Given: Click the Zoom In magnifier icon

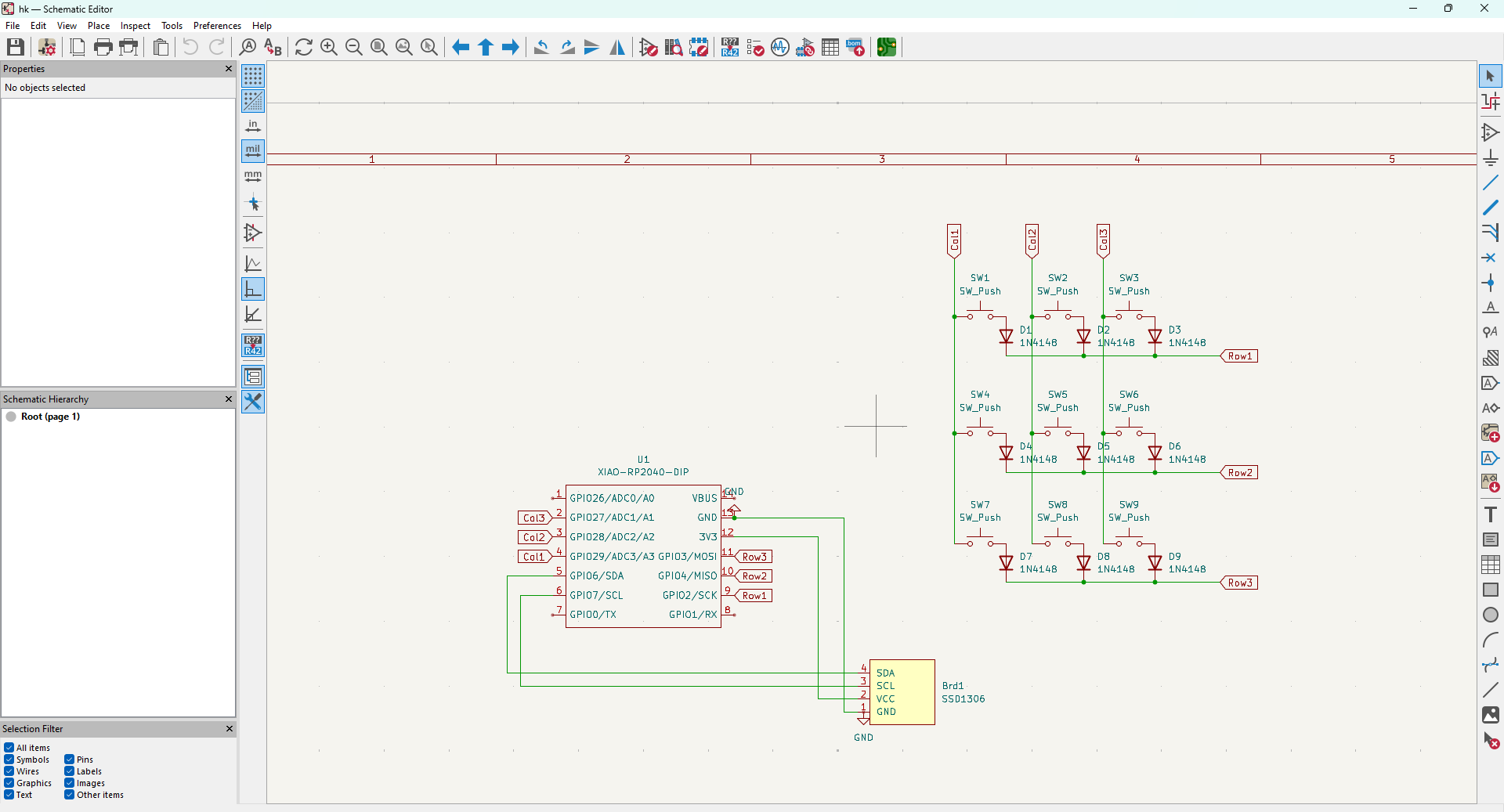Looking at the screenshot, I should (x=329, y=47).
